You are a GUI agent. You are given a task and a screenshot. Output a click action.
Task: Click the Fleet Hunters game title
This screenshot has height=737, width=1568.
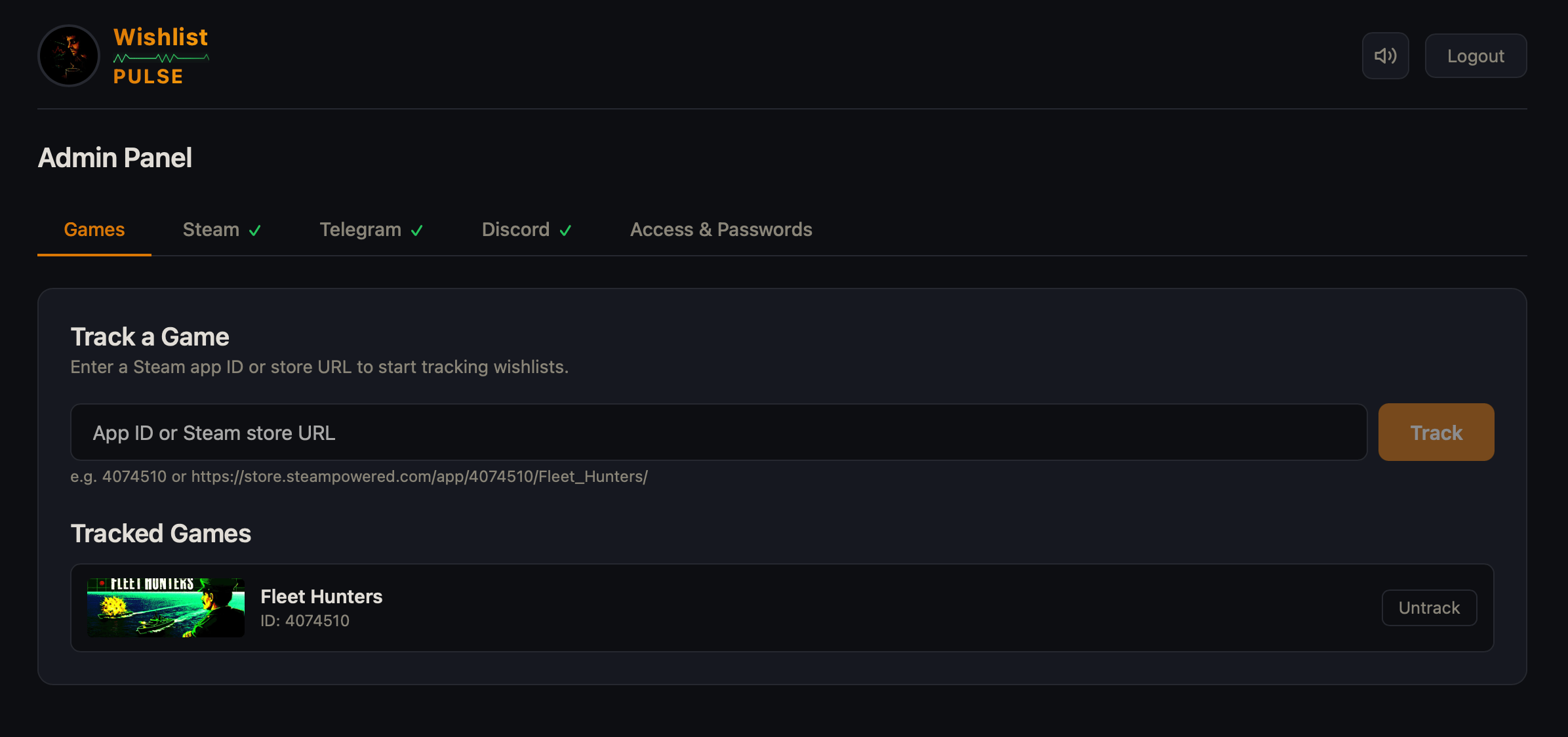pos(321,597)
